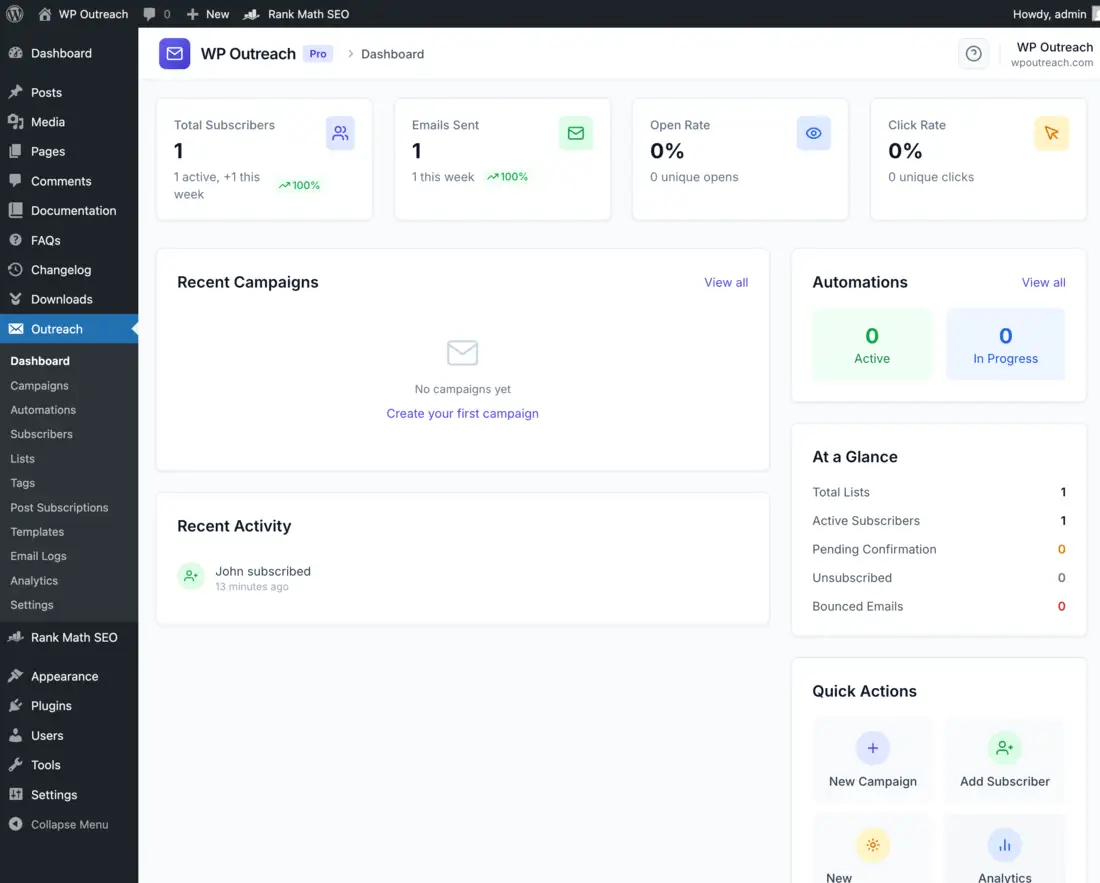This screenshot has height=883, width=1100.
Task: Navigate to the Plugins menu item
Action: click(48, 706)
